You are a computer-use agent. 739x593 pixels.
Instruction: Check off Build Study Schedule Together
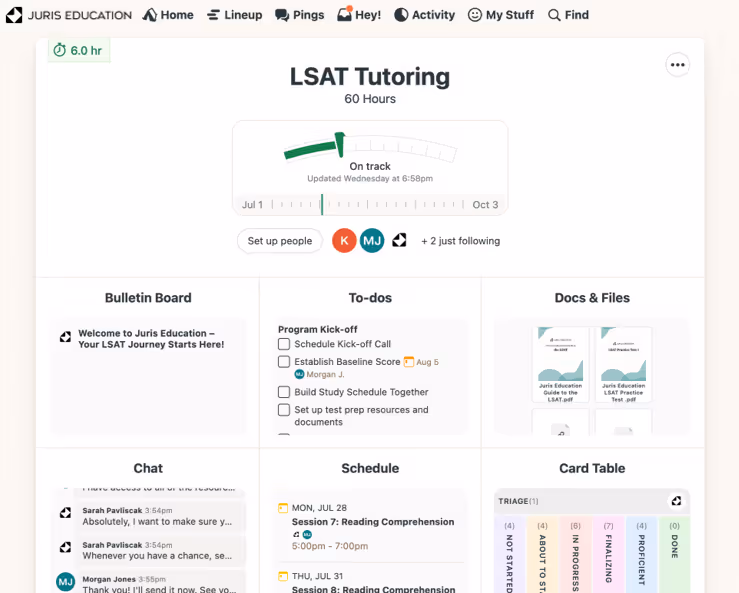click(x=284, y=392)
